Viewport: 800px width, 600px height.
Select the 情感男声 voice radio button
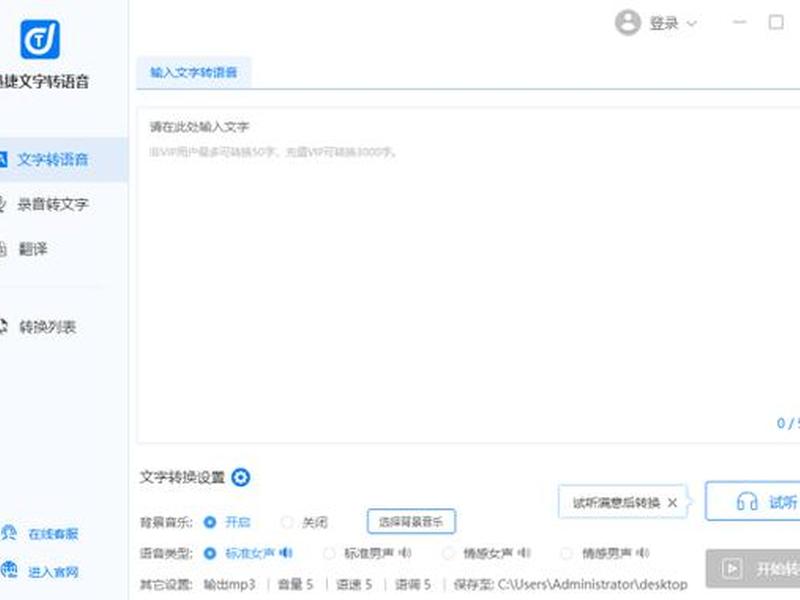point(566,553)
